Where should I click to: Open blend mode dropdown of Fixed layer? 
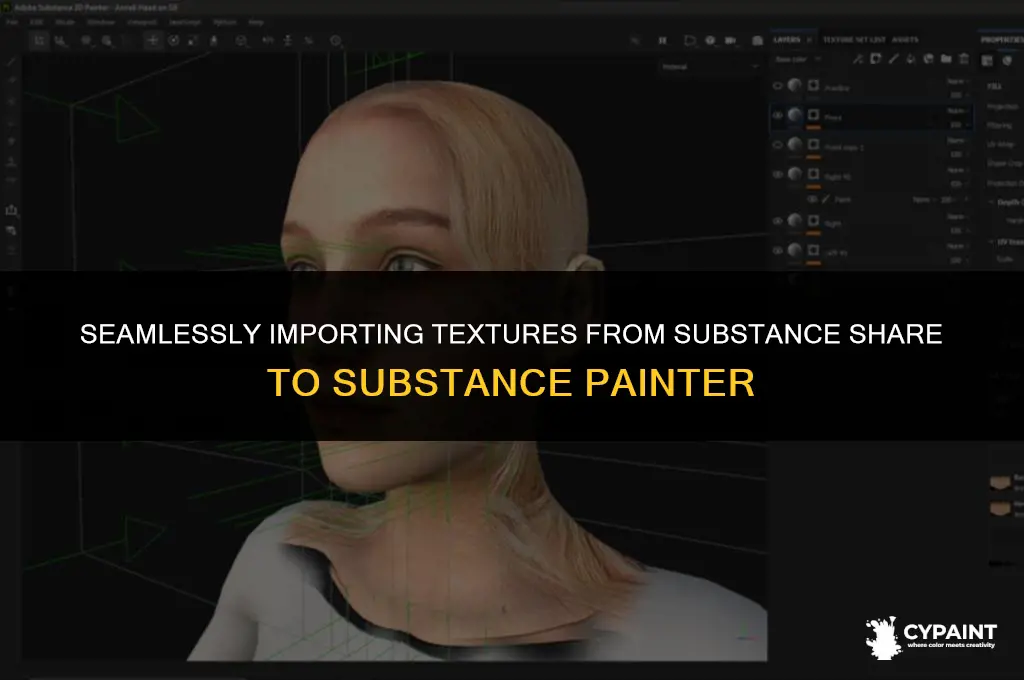pos(957,111)
